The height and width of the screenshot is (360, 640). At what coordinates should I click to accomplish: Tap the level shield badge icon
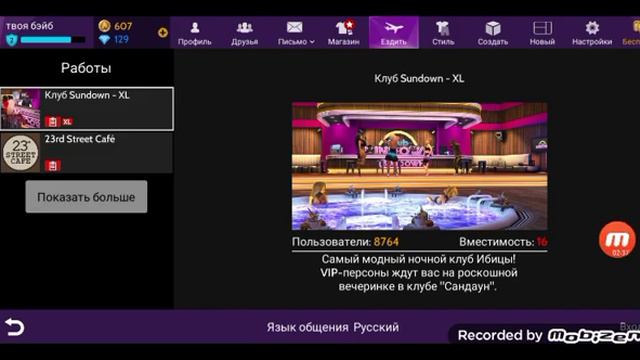(11, 40)
